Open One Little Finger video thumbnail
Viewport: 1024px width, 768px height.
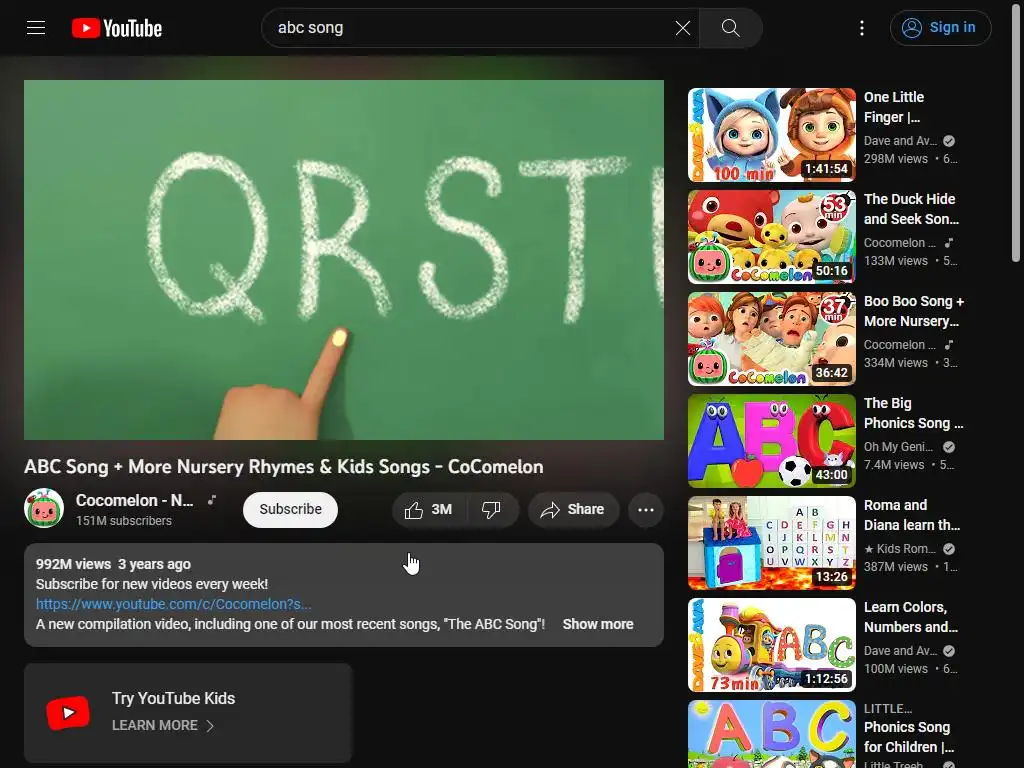771,135
